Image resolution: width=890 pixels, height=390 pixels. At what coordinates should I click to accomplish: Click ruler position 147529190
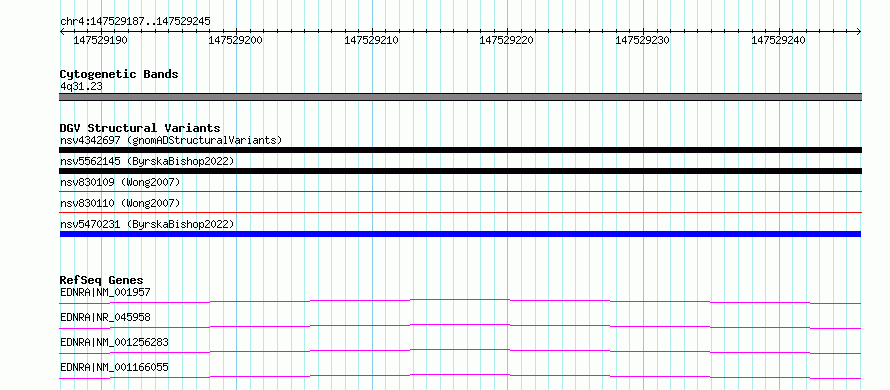[100, 40]
